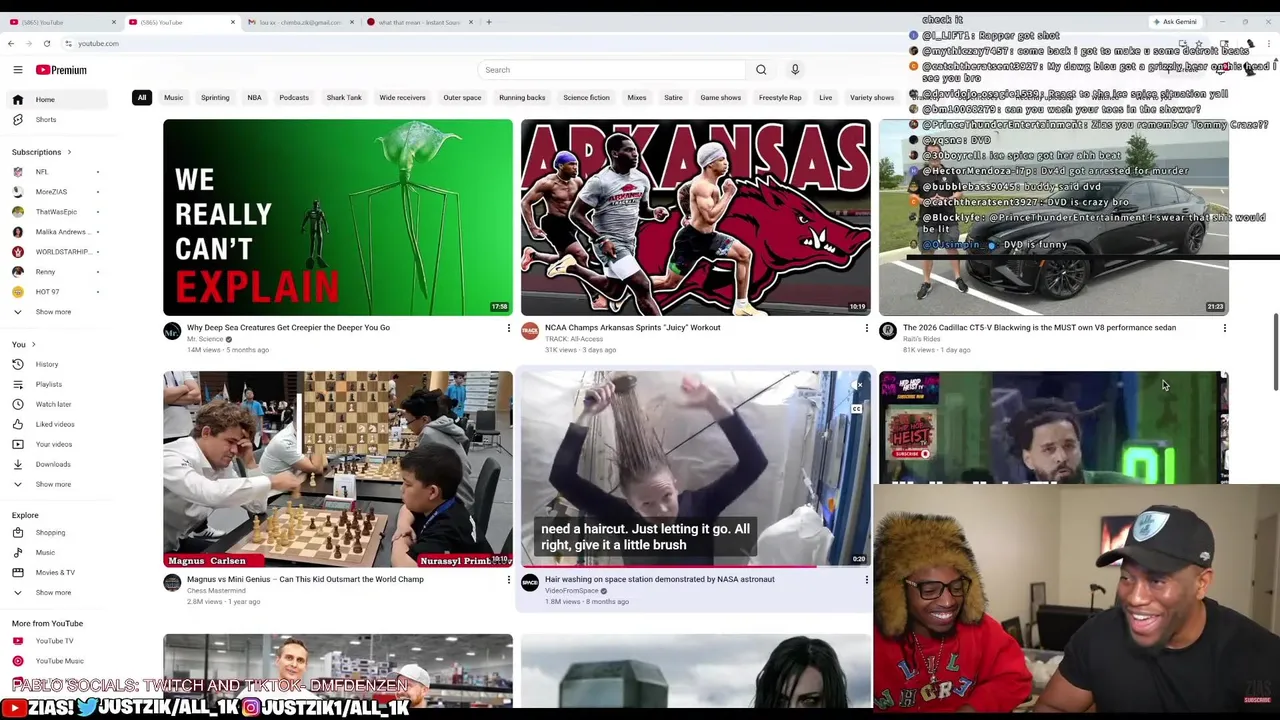Select the Outer space filter chip
Image resolution: width=1280 pixels, height=720 pixels.
coord(462,97)
